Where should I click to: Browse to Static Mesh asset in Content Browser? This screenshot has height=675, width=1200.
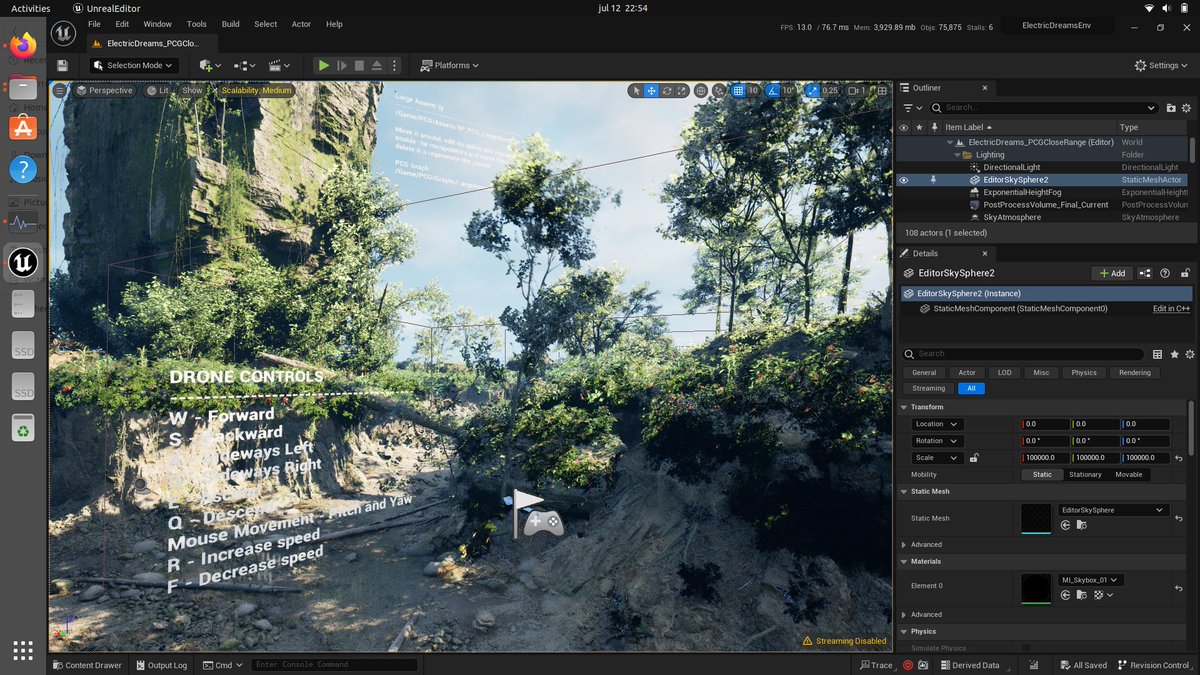click(x=1081, y=525)
